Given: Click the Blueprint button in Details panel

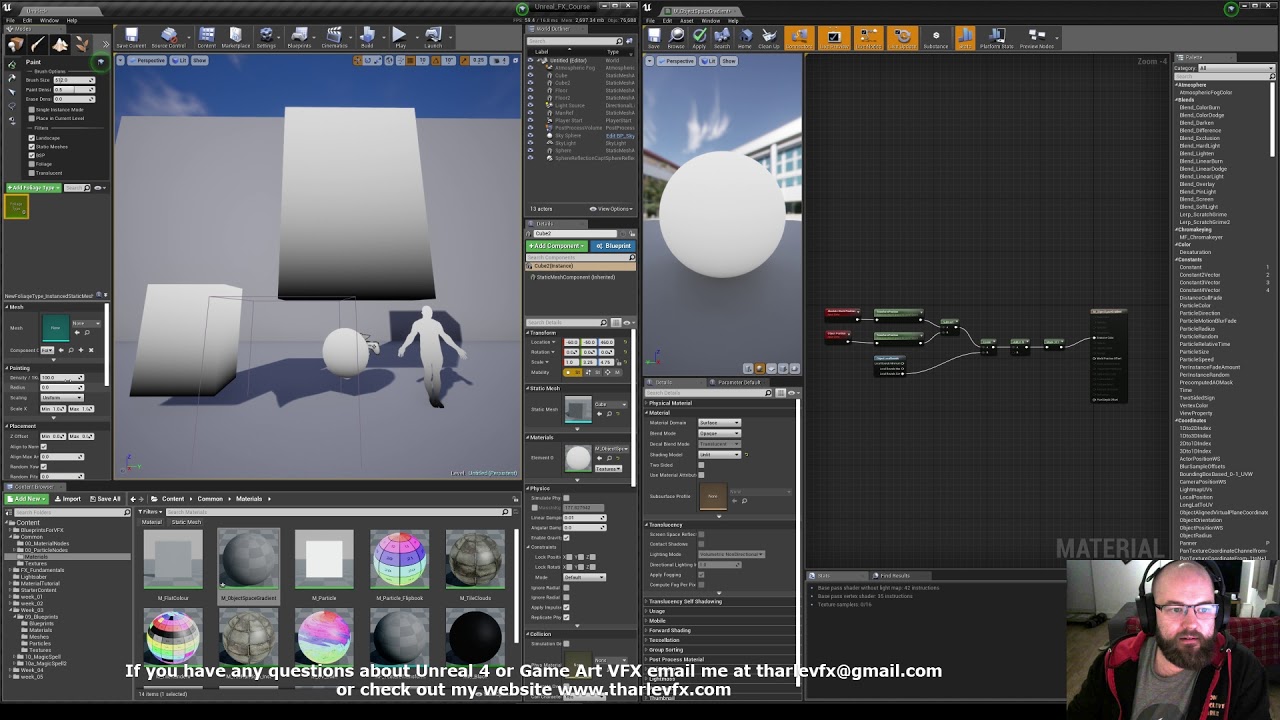Looking at the screenshot, I should point(612,246).
